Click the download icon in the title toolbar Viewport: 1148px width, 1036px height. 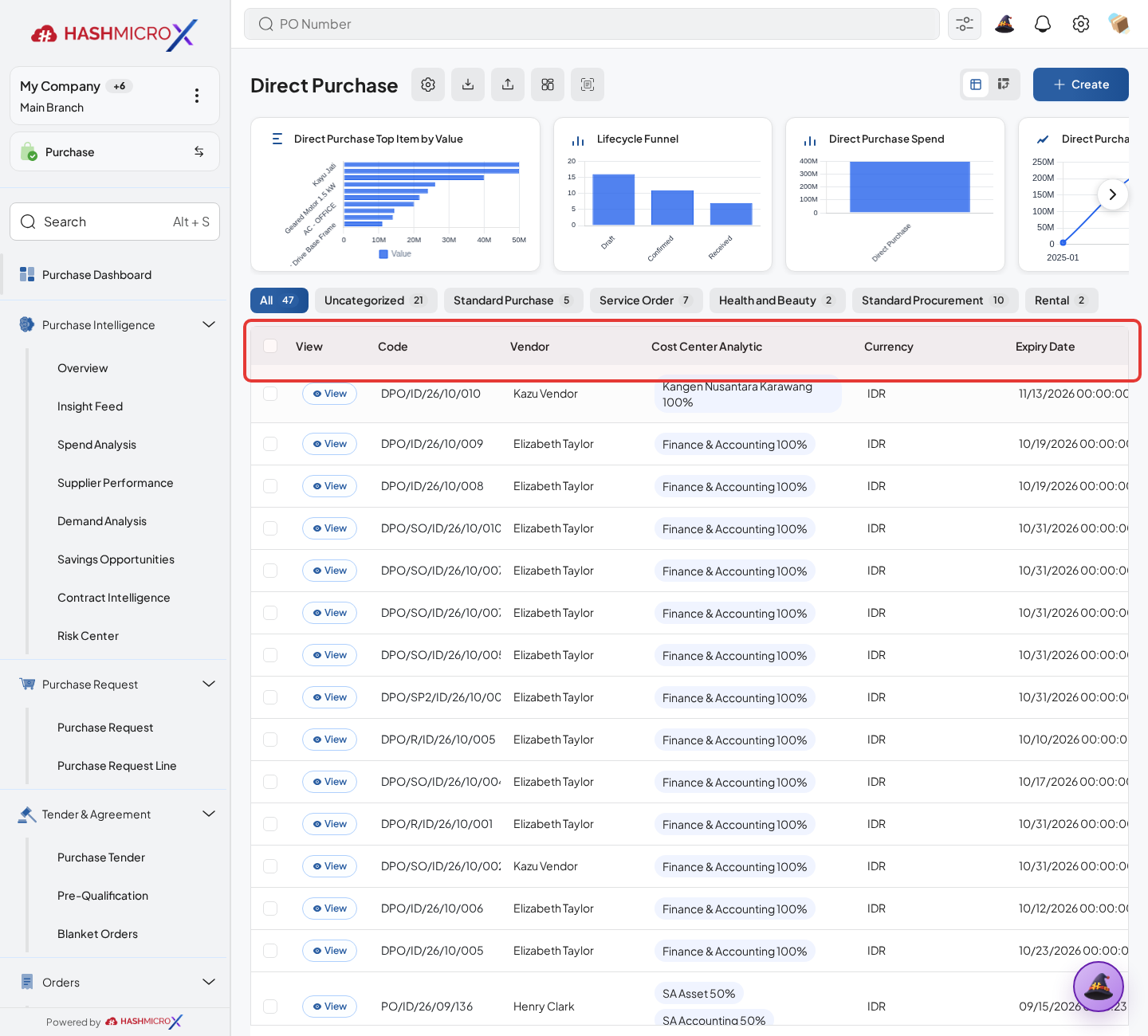pyautogui.click(x=468, y=84)
